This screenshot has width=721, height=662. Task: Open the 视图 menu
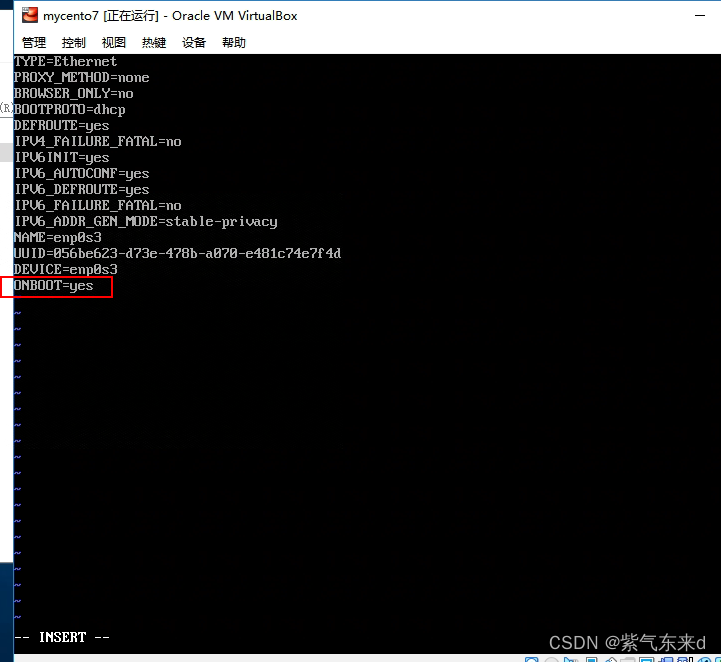tap(114, 43)
